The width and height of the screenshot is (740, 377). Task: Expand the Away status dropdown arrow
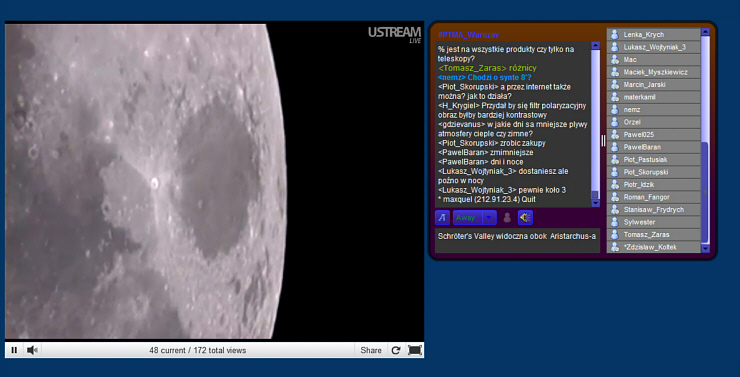[x=489, y=218]
